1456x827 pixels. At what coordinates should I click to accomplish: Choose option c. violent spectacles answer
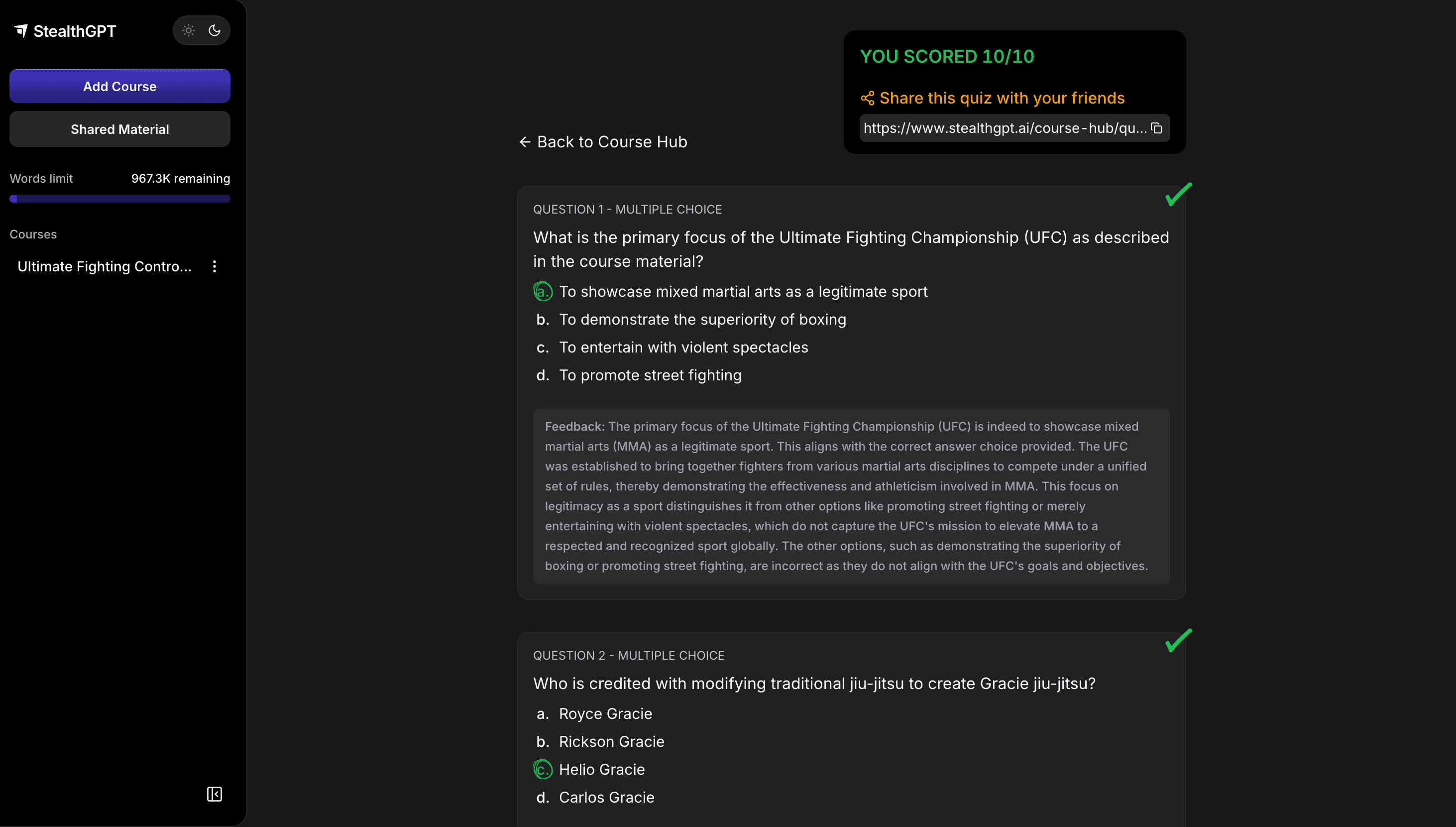[683, 348]
